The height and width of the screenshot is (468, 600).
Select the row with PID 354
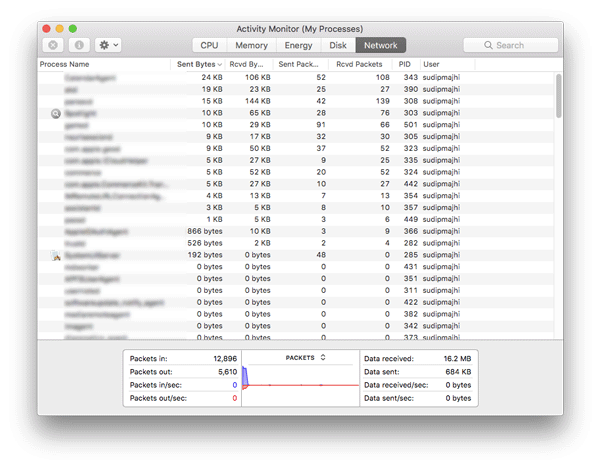coord(296,196)
